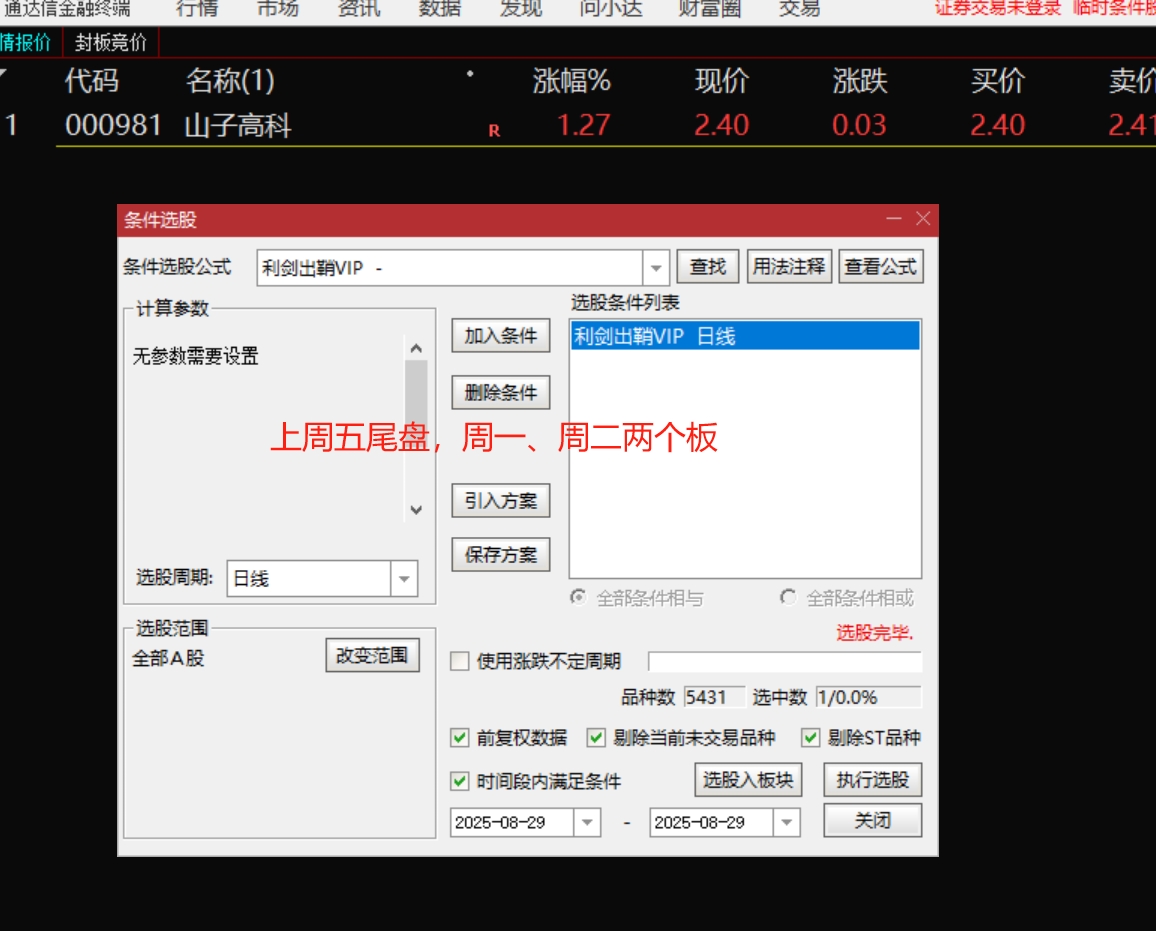Click the start date field 2025-08-29
The height and width of the screenshot is (931, 1156).
pos(512,822)
